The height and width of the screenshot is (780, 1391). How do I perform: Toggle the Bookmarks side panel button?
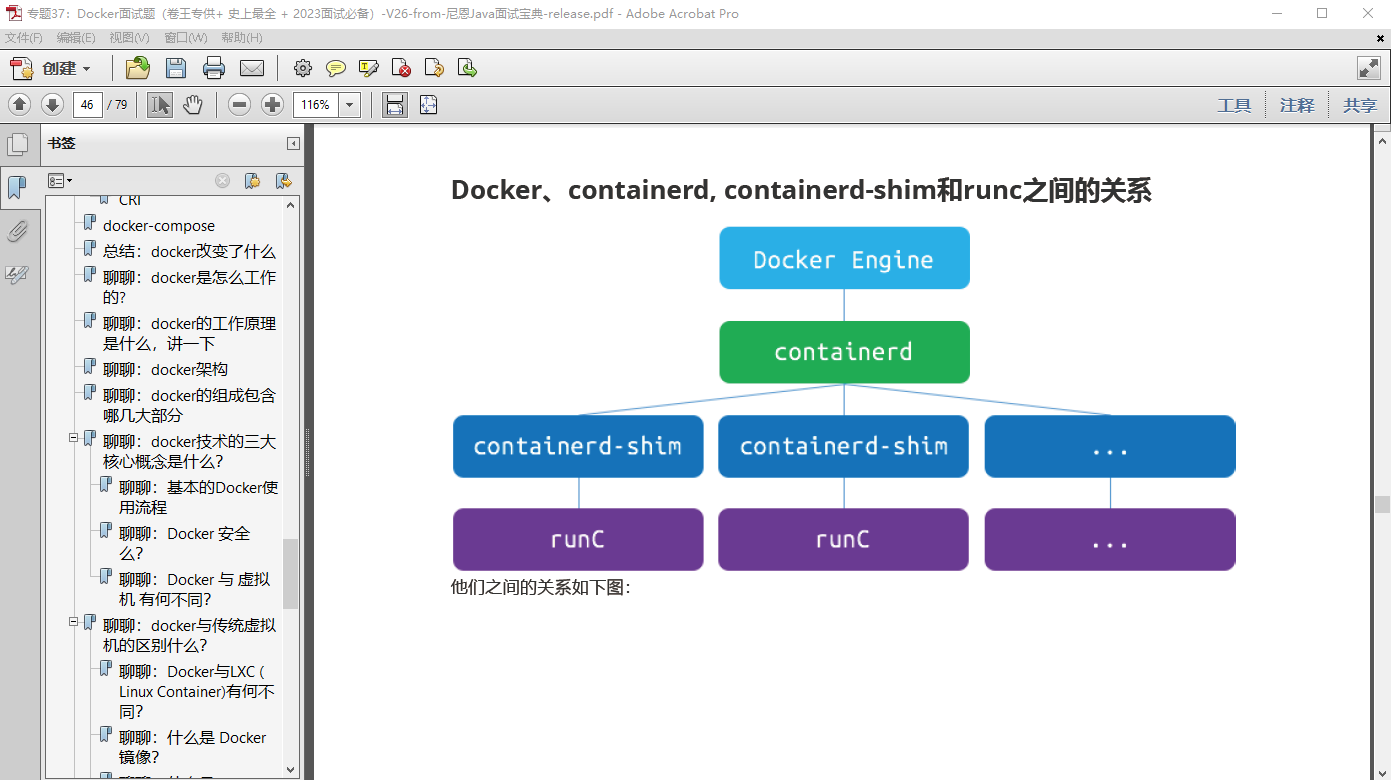click(17, 187)
